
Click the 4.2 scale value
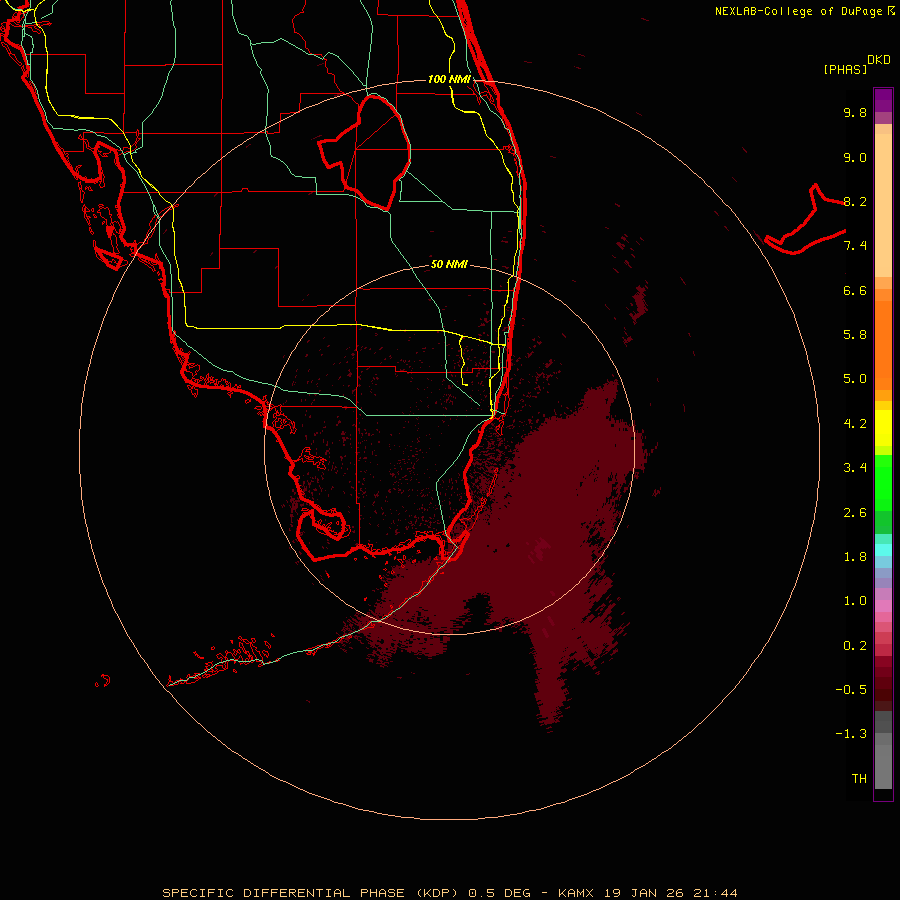click(x=855, y=424)
